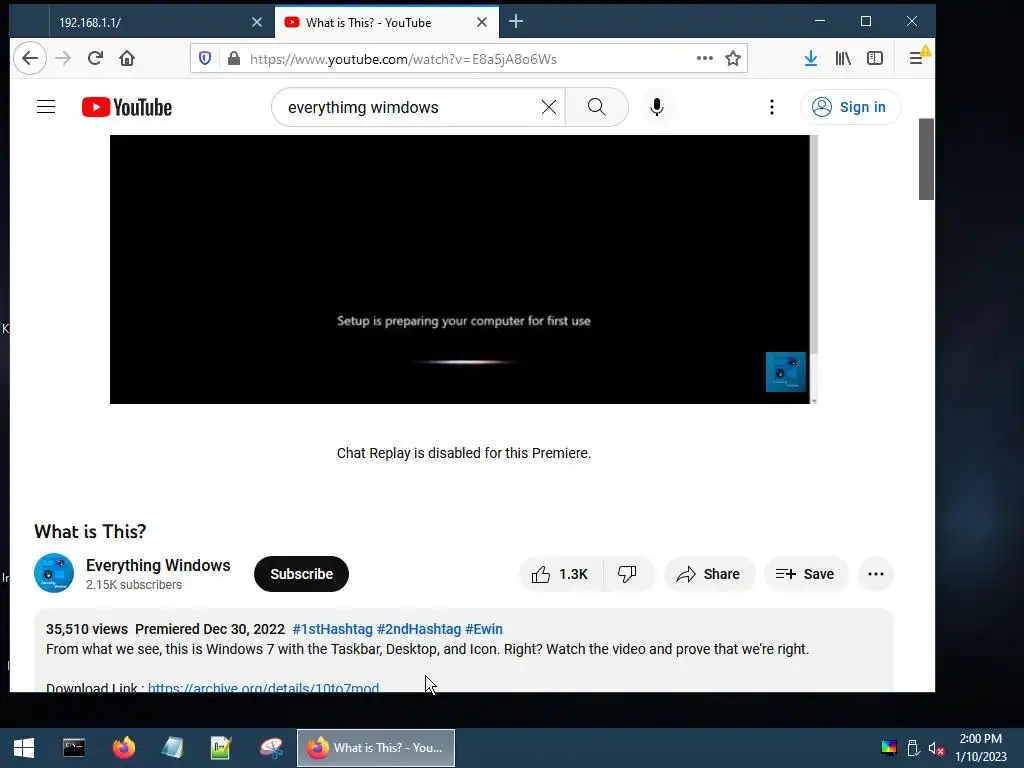Subscribe to Everything Windows
1024x768 pixels.
click(301, 574)
